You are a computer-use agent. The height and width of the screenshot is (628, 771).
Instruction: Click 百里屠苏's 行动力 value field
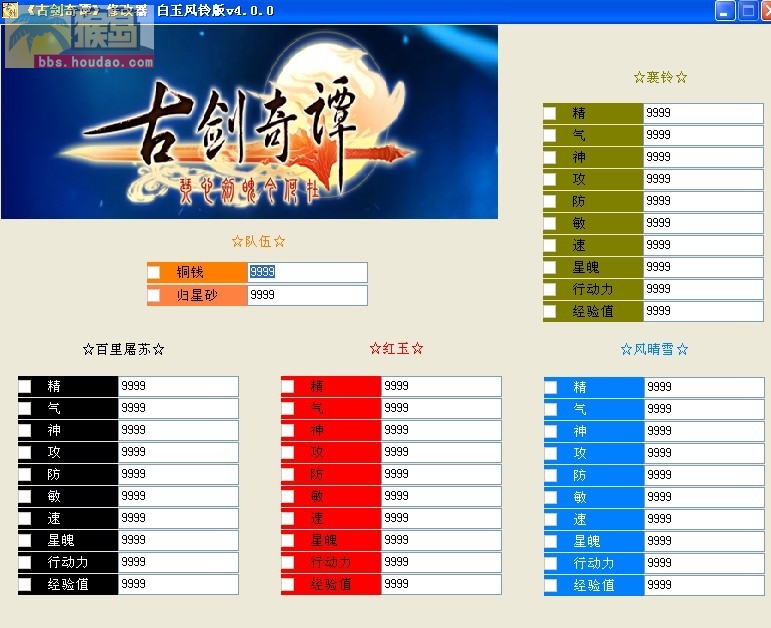[178, 562]
